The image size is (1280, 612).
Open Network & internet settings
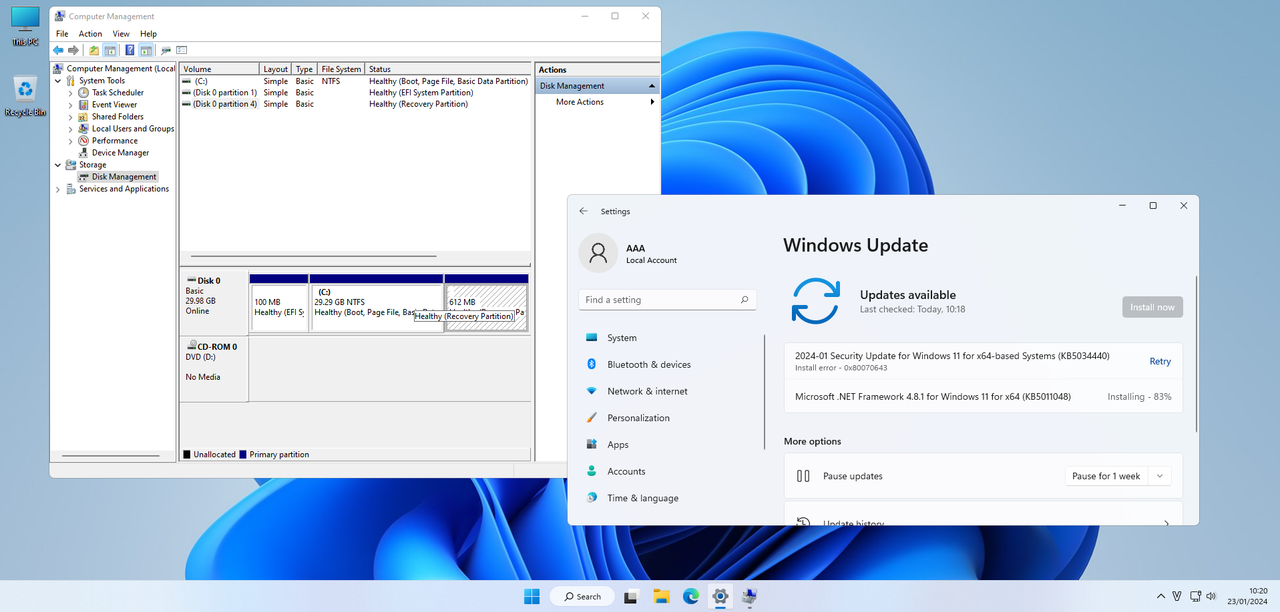point(670,391)
